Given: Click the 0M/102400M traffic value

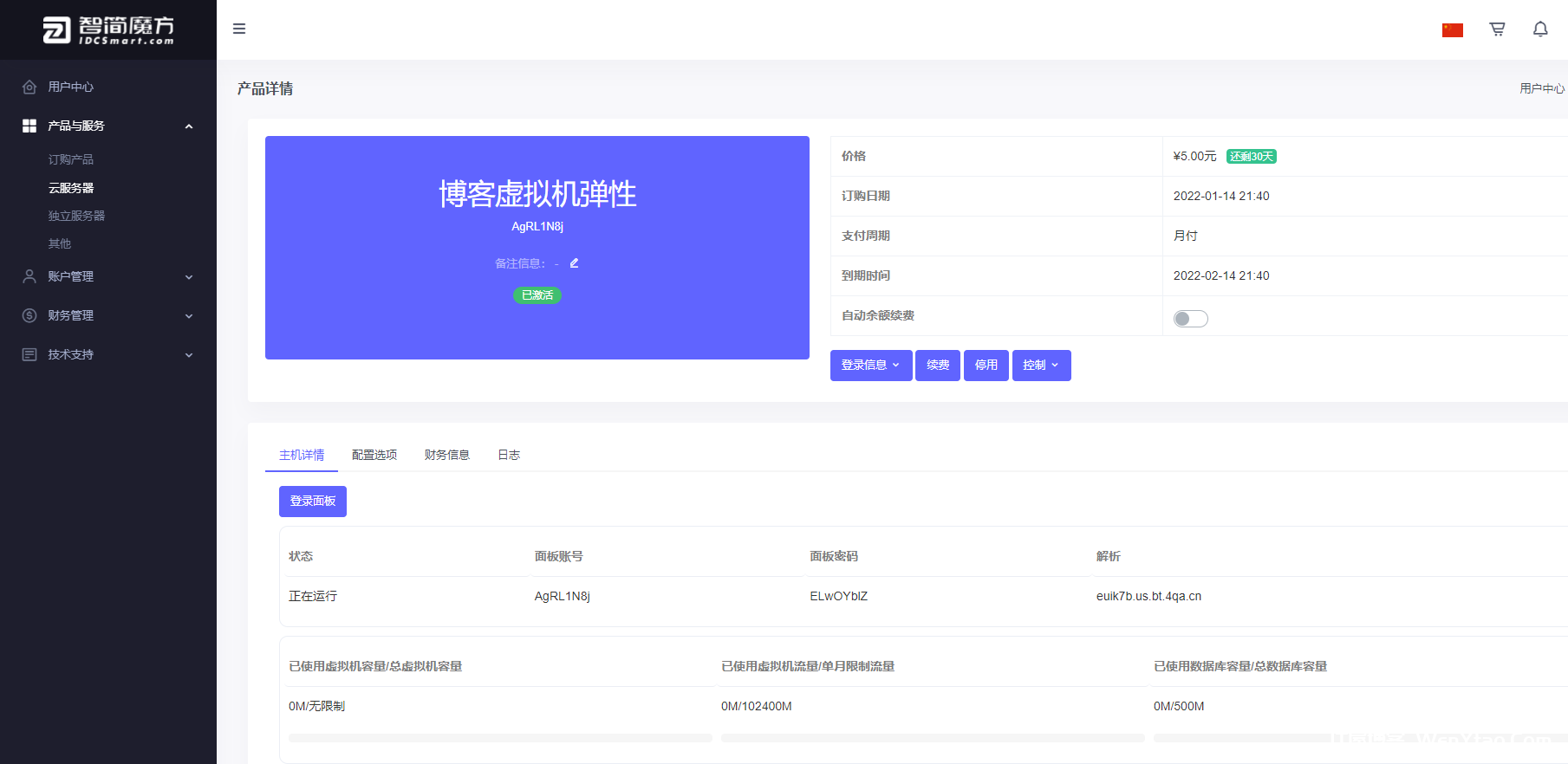Looking at the screenshot, I should click(757, 706).
